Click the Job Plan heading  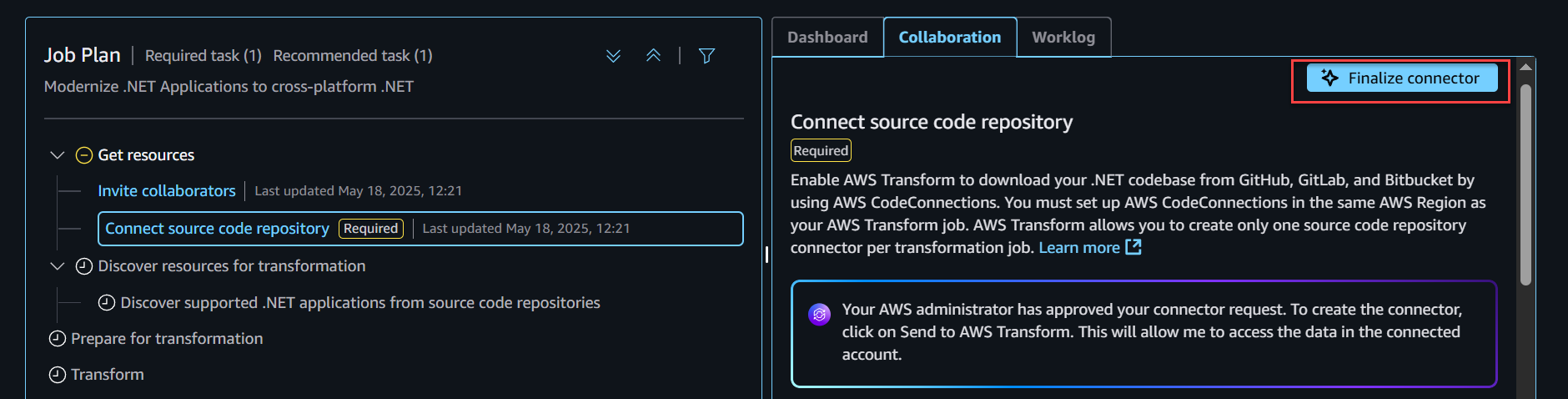click(83, 55)
